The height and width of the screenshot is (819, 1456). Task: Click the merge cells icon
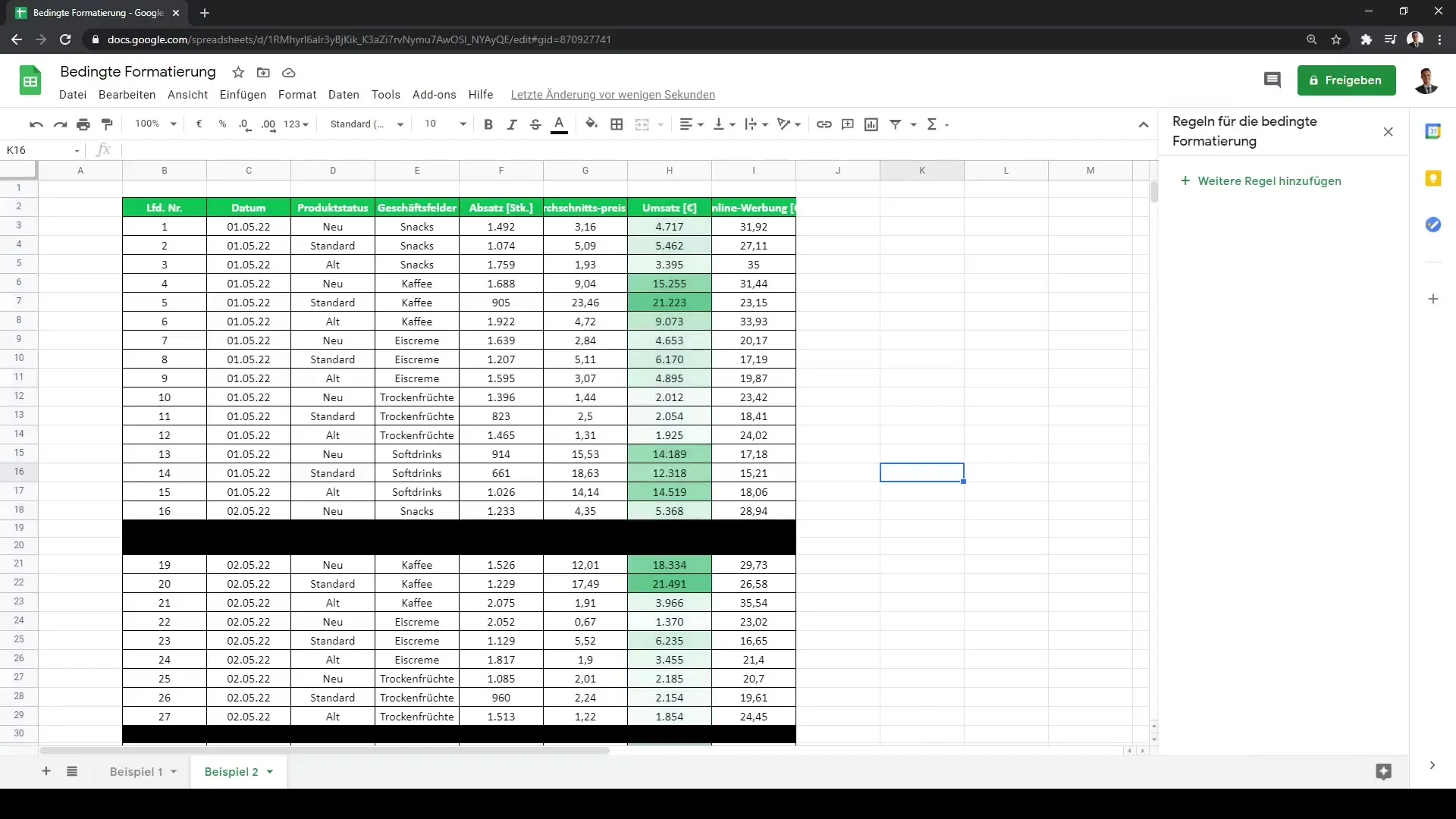(641, 124)
